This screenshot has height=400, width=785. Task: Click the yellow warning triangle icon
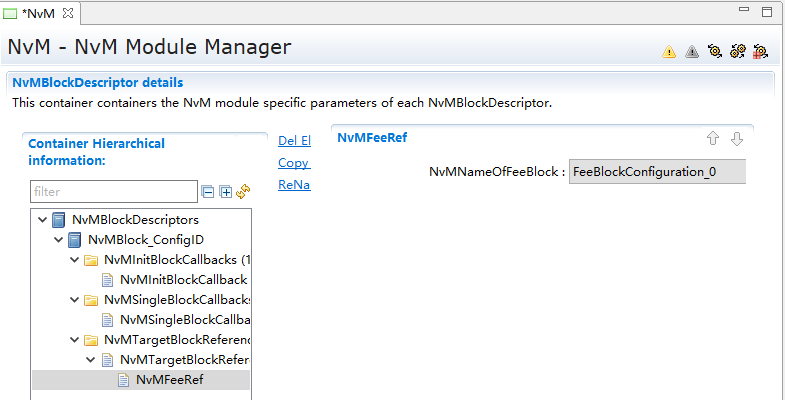pyautogui.click(x=669, y=52)
